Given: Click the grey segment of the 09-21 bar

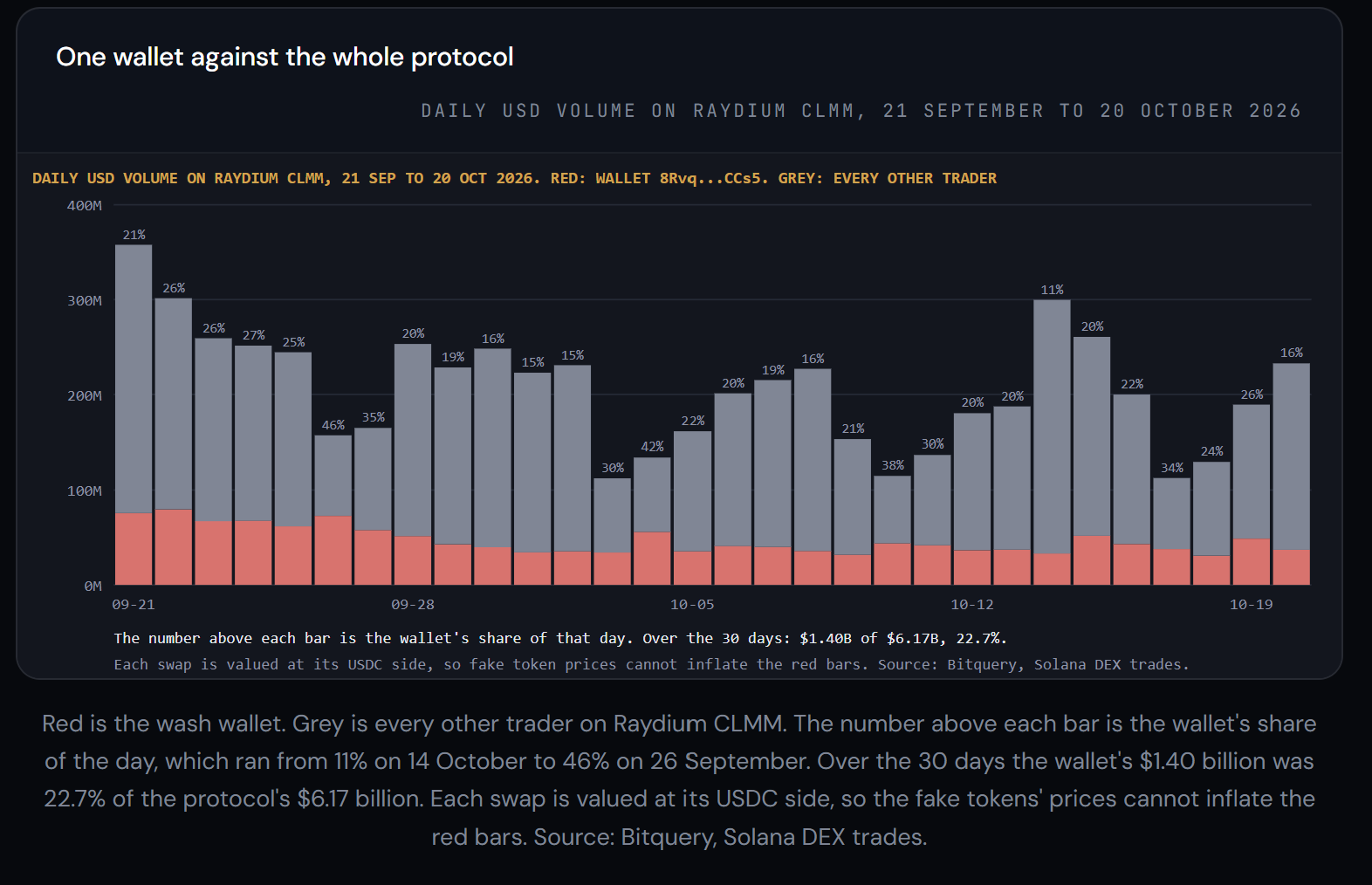Looking at the screenshot, I should click(x=134, y=379).
